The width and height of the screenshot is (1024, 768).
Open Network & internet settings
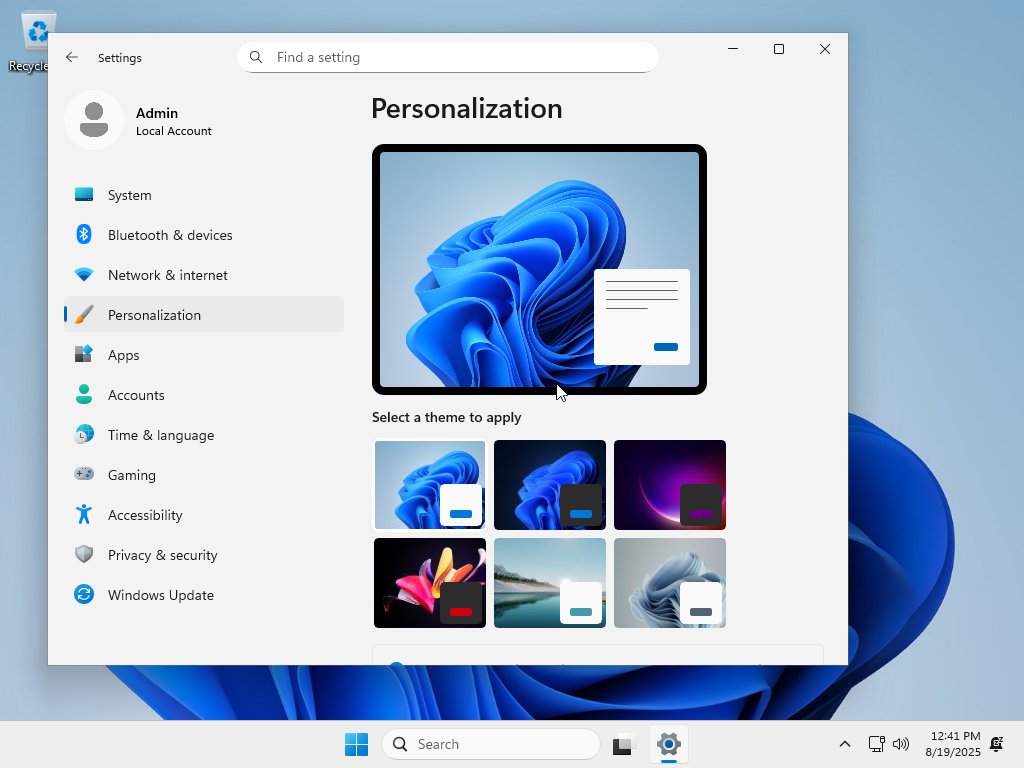[x=204, y=275]
